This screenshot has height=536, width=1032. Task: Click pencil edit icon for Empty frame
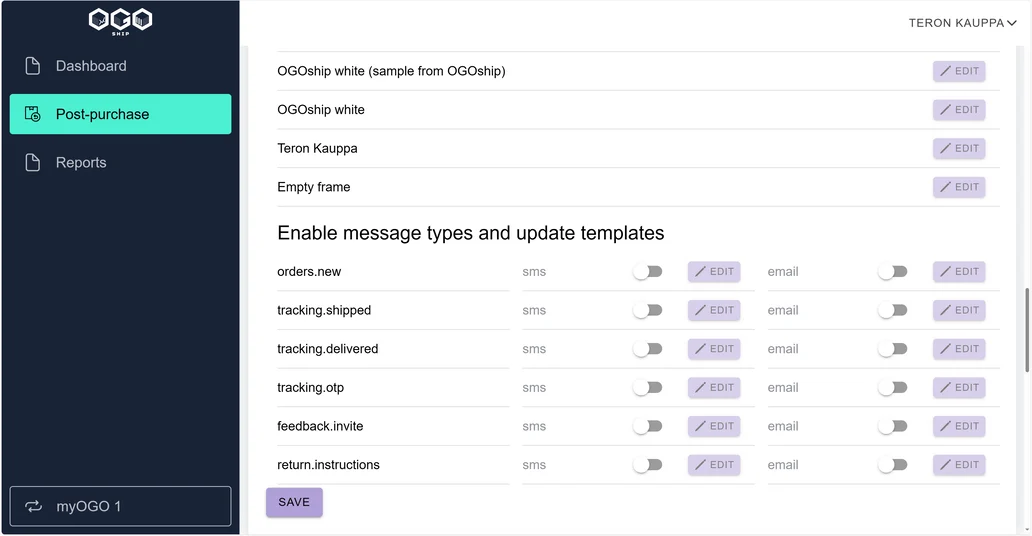click(945, 187)
